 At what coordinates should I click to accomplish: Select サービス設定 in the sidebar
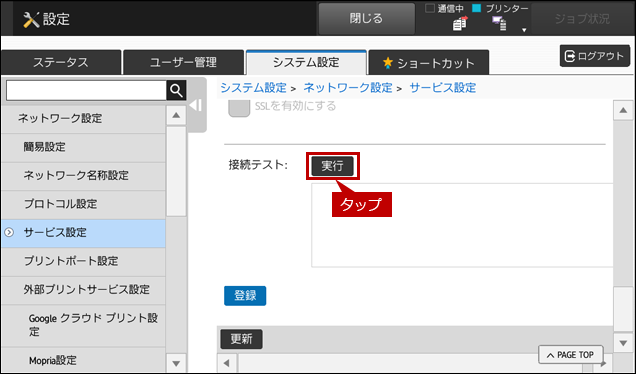pyautogui.click(x=83, y=233)
